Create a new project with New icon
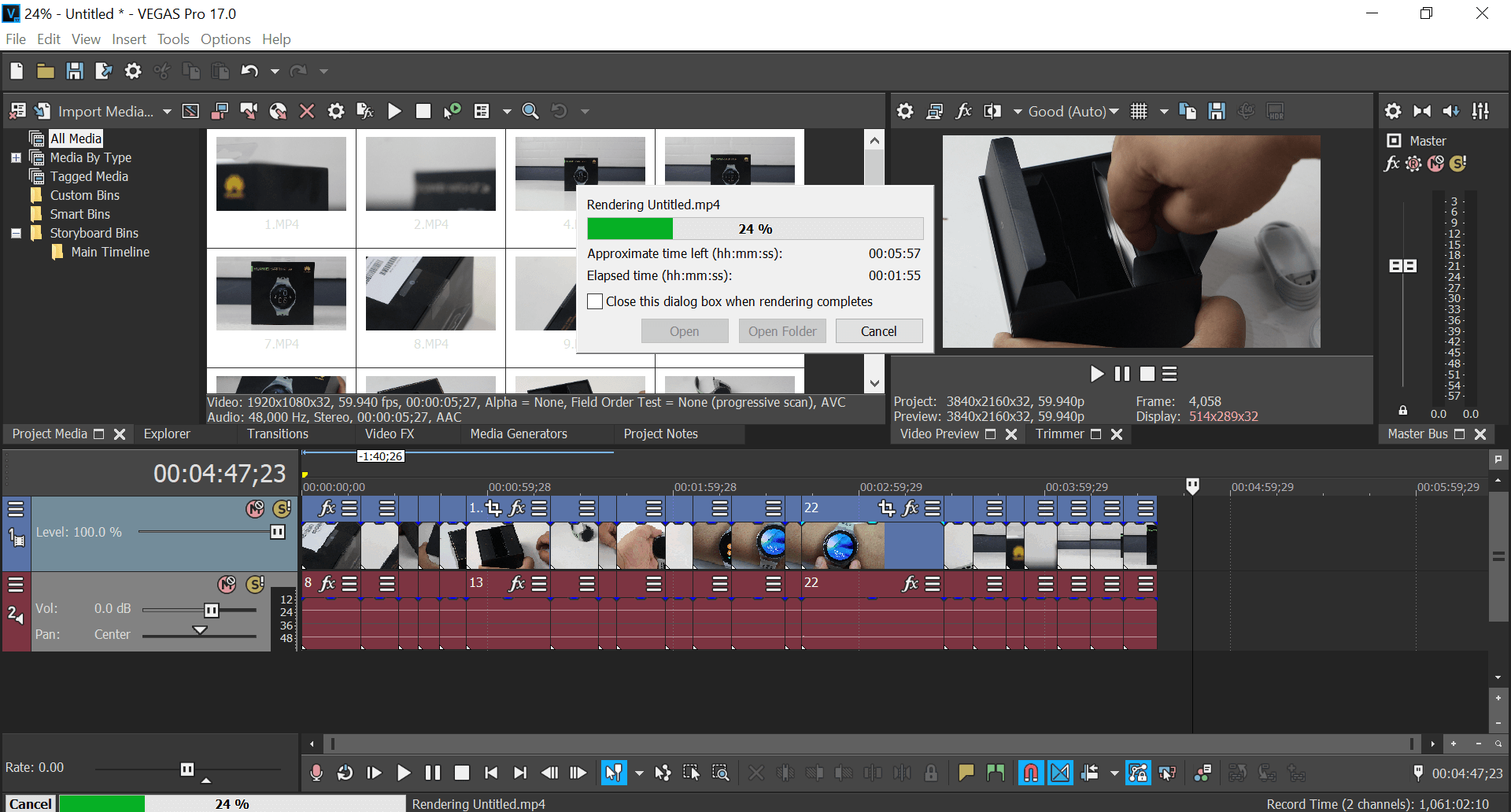 click(17, 71)
